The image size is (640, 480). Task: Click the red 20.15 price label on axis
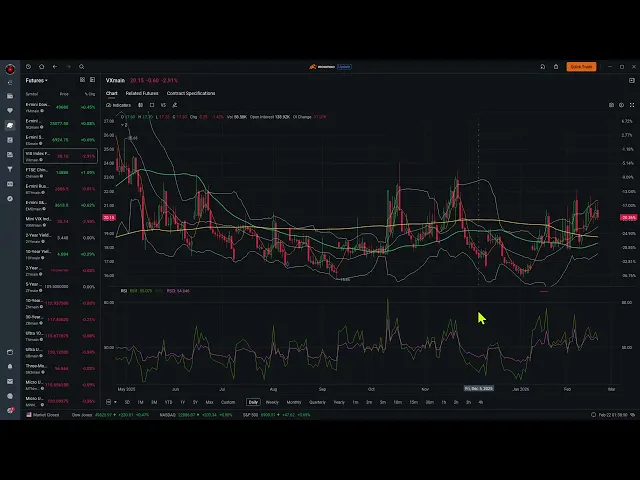click(x=109, y=218)
